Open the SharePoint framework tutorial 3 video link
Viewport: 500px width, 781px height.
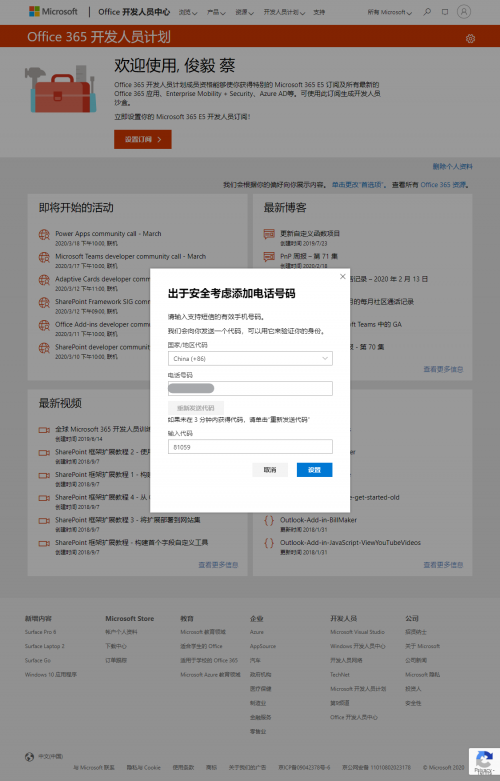point(127,520)
